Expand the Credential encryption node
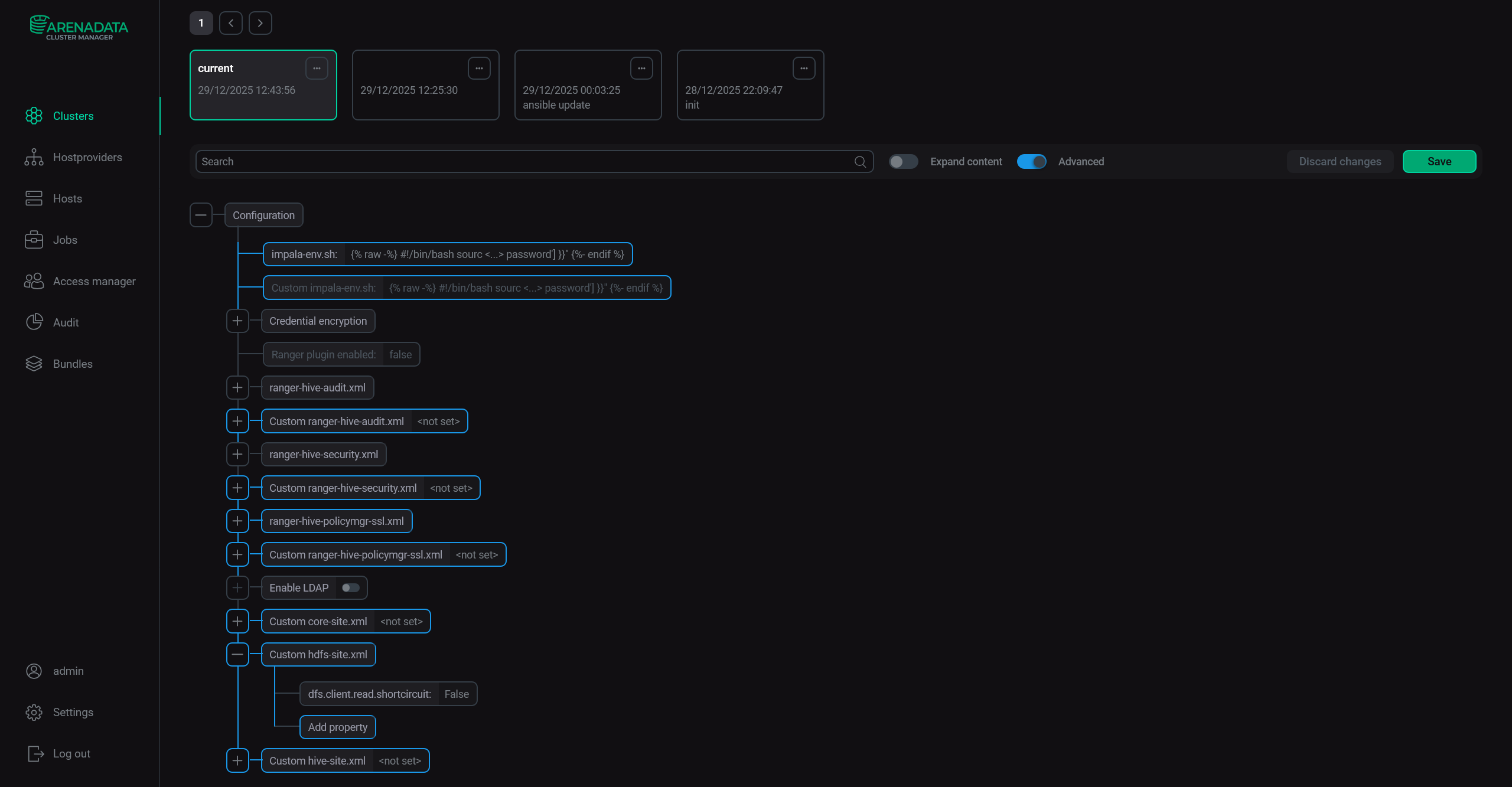Viewport: 1512px width, 787px height. 237,321
